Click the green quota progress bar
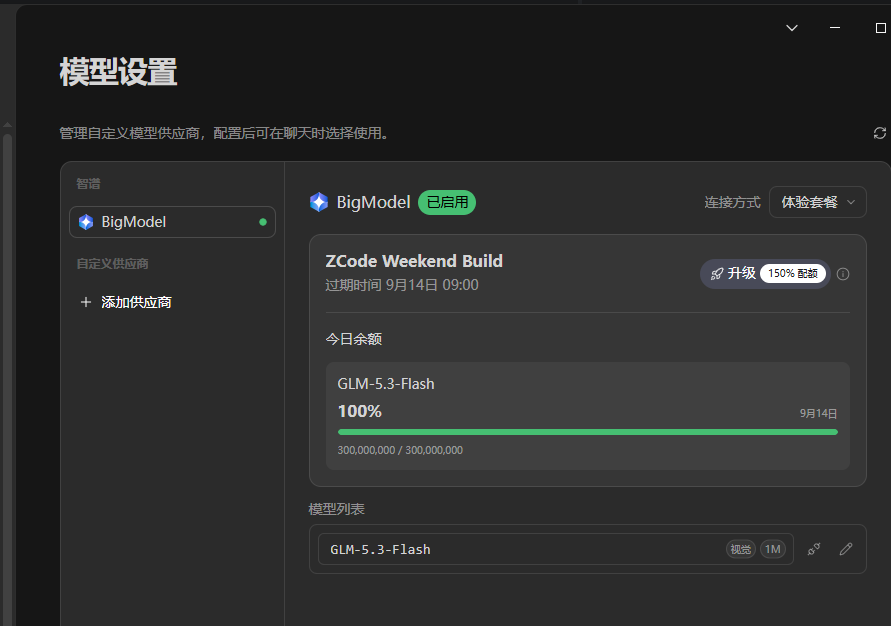Viewport: 891px width, 626px height. 588,432
